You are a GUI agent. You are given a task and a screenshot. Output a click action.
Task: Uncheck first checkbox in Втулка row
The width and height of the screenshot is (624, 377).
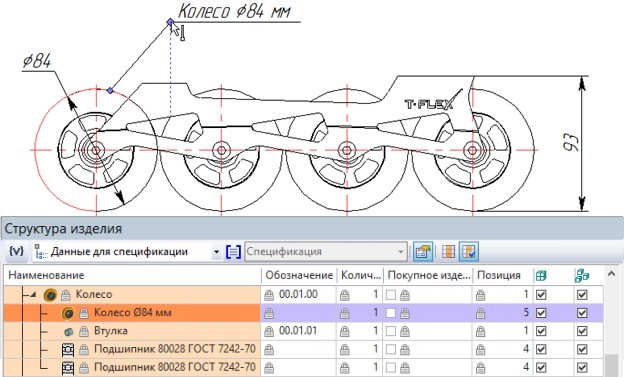(541, 331)
